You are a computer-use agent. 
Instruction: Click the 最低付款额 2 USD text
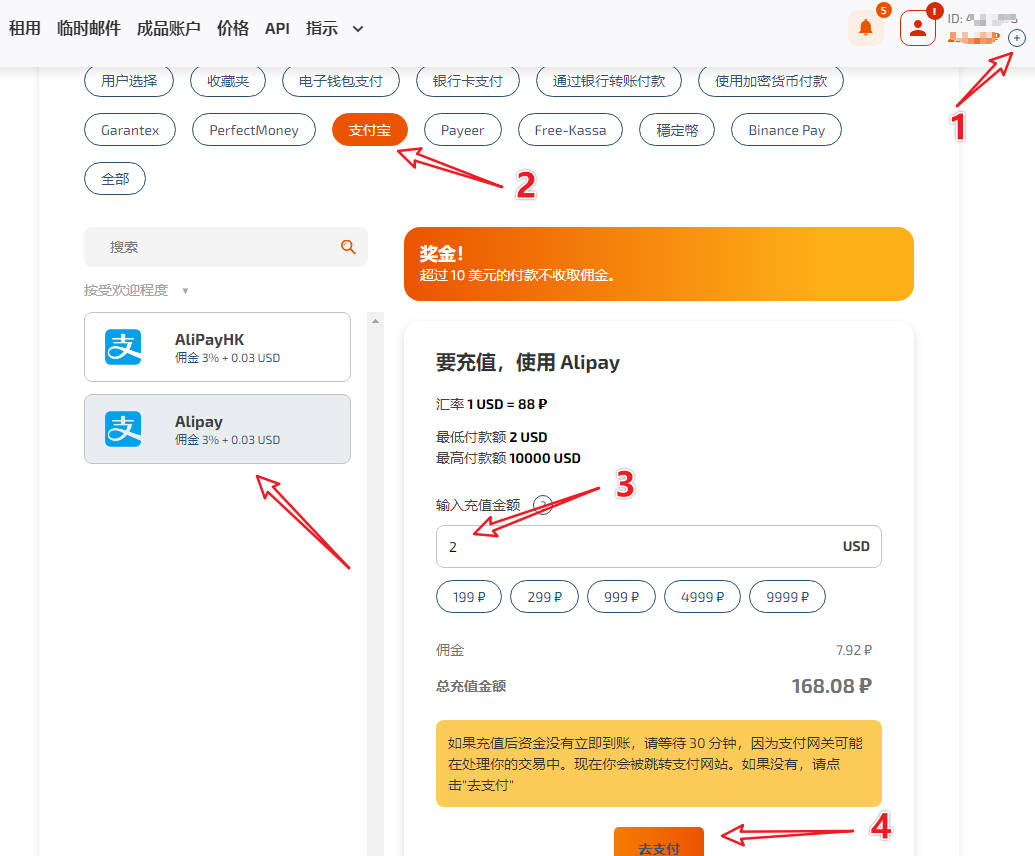491,437
